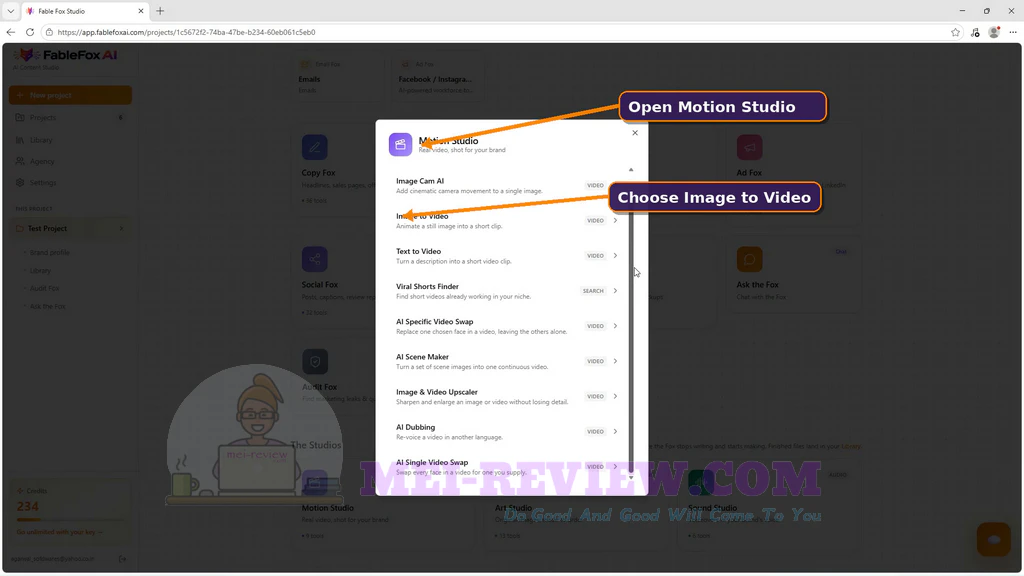Open Projects in the sidebar
1024x576 pixels.
[x=71, y=118]
